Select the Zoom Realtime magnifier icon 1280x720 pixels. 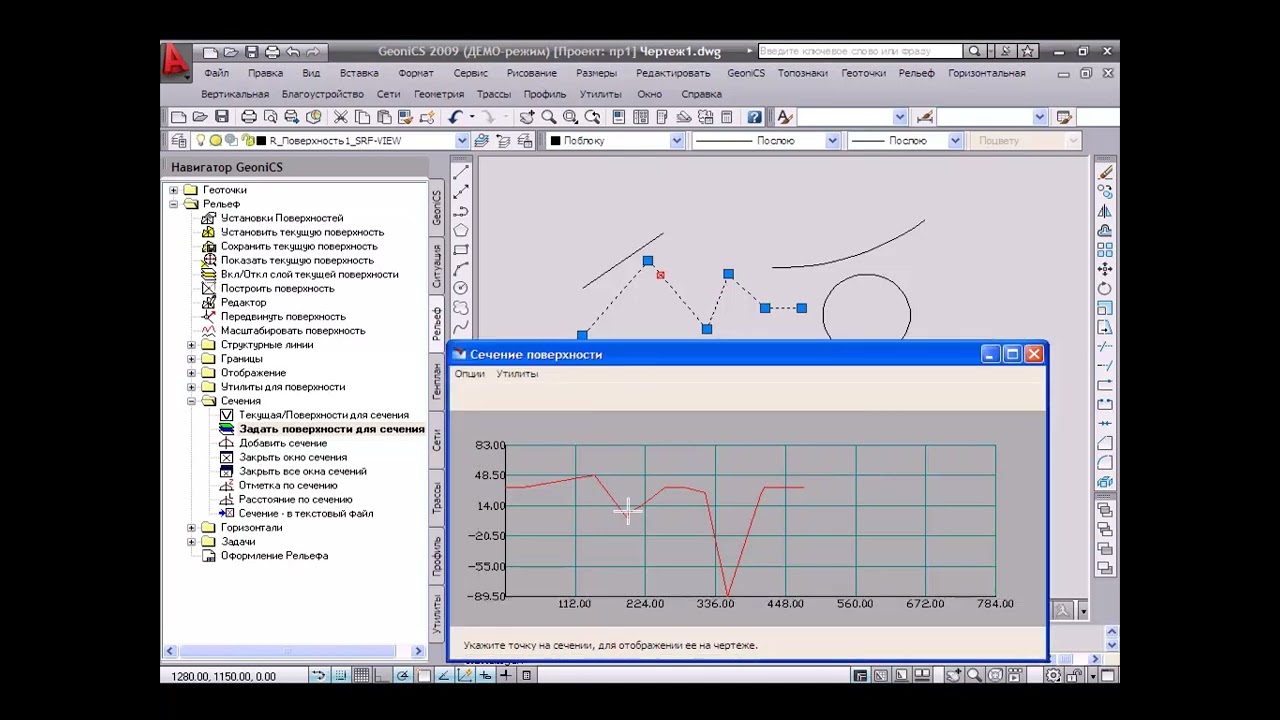tap(549, 117)
